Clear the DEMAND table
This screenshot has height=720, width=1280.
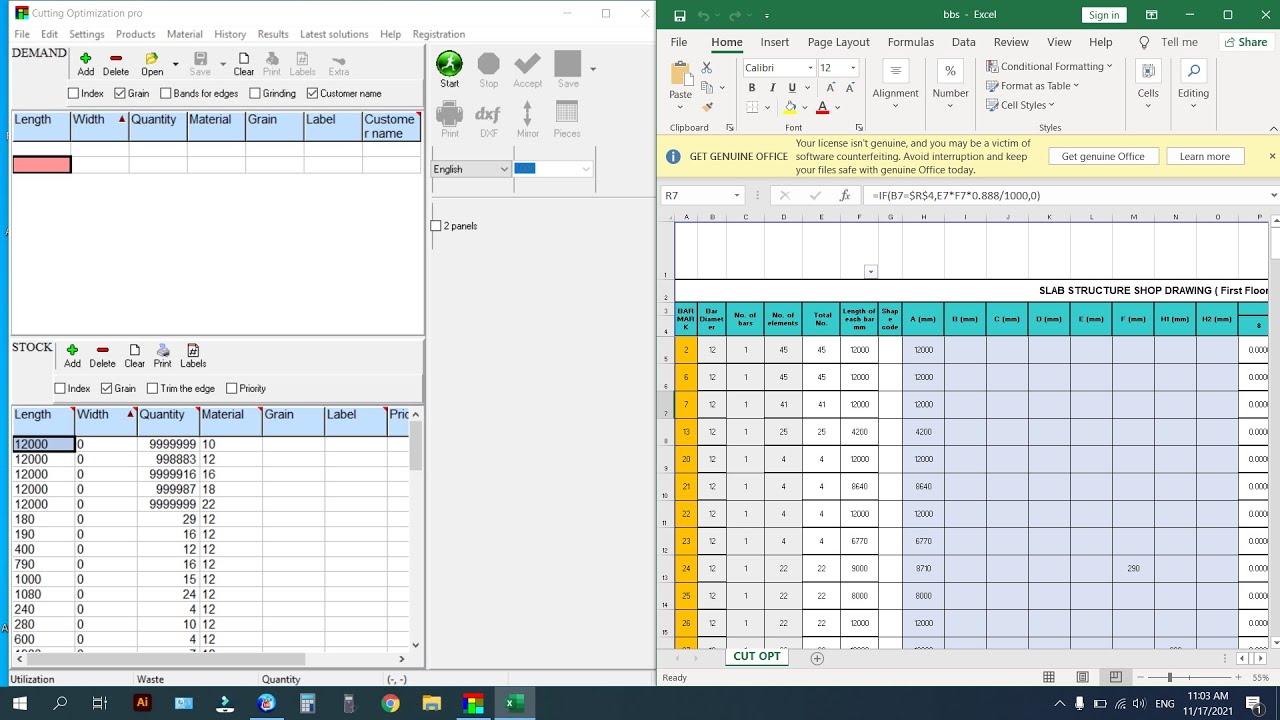244,64
